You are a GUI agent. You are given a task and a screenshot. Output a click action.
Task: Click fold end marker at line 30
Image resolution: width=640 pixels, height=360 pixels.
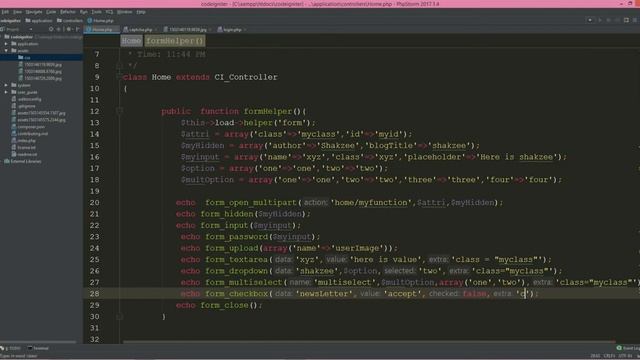(x=119, y=316)
